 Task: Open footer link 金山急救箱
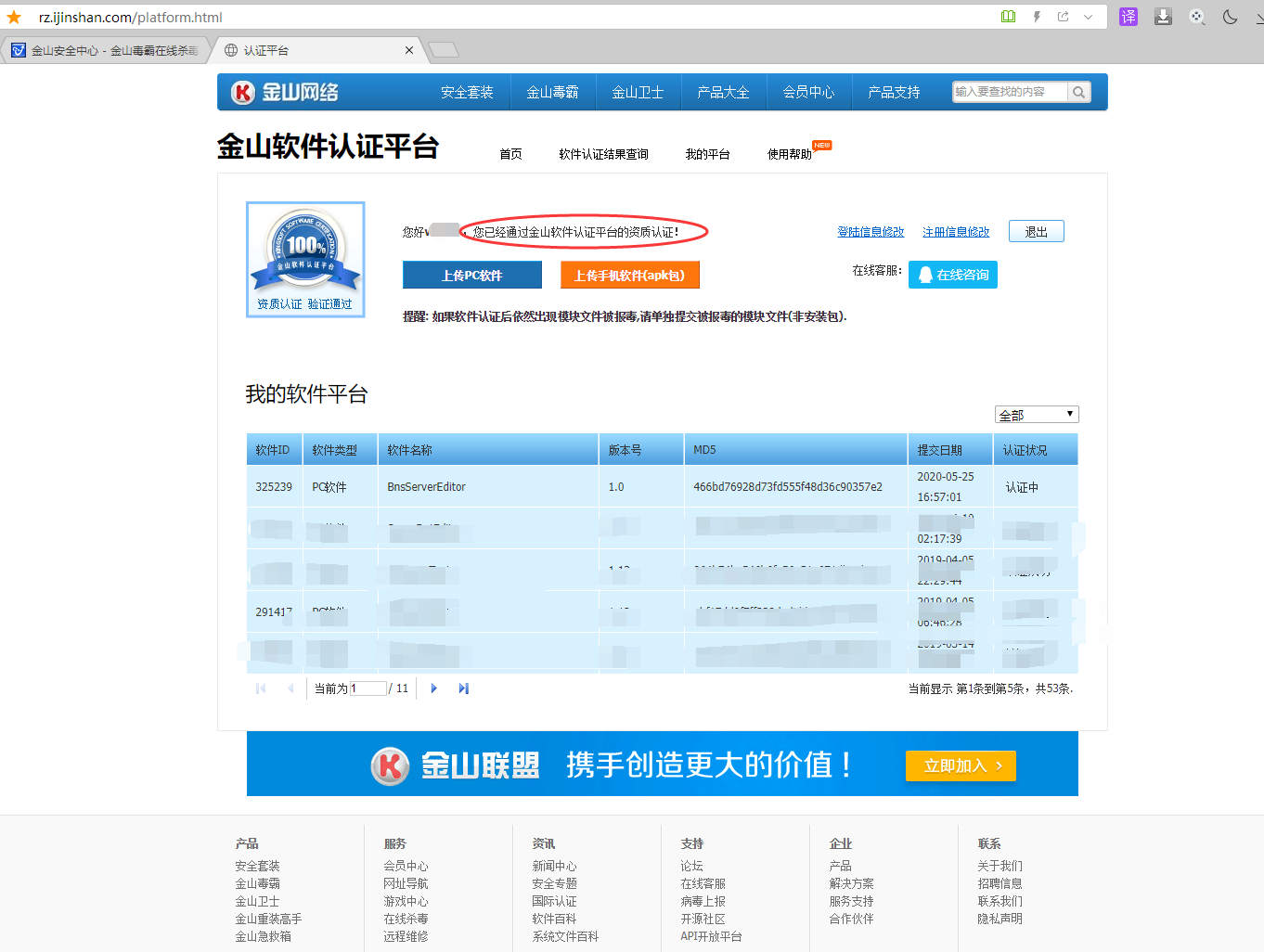pyautogui.click(x=263, y=936)
